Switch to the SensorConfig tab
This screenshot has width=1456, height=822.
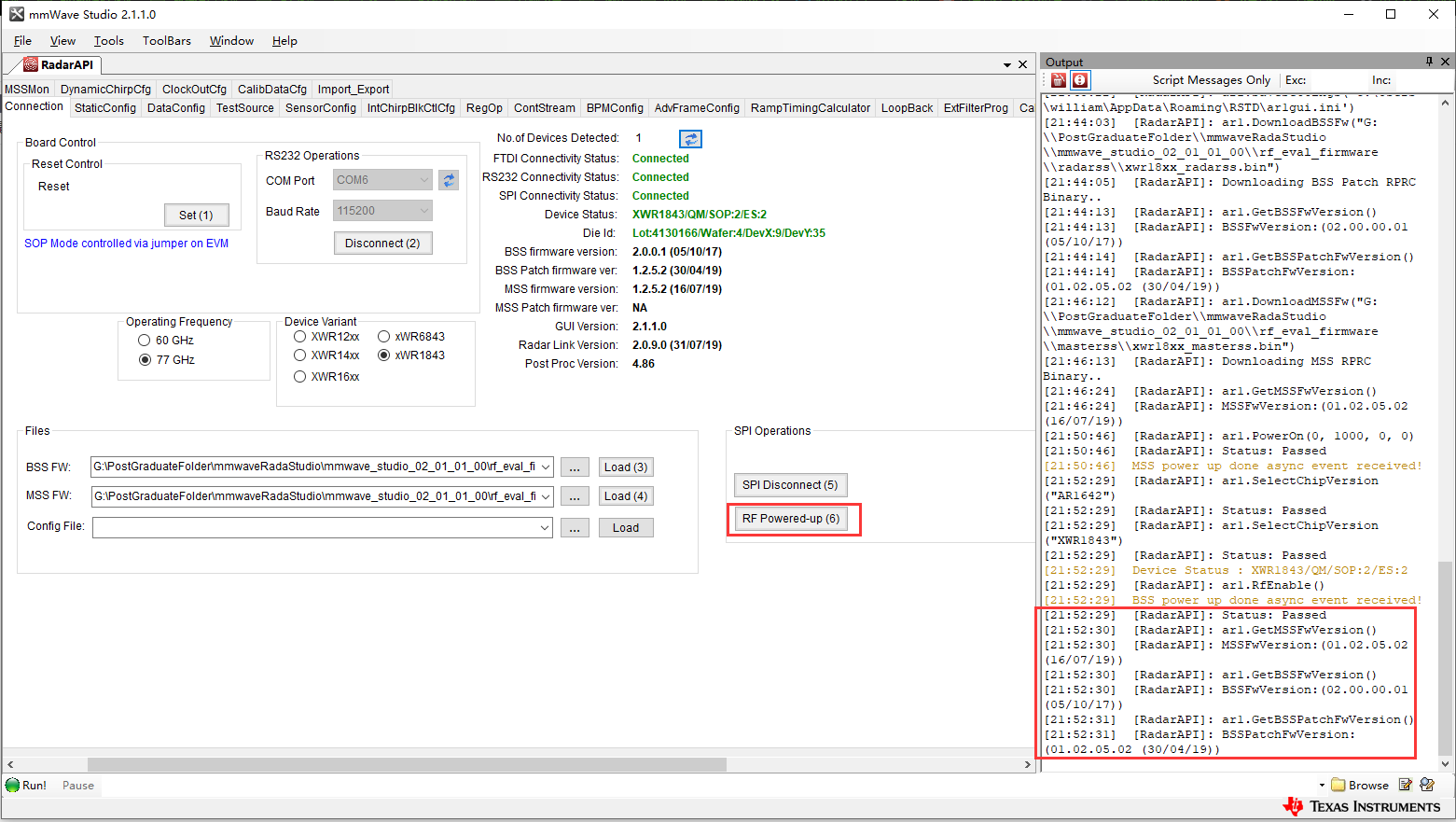pyautogui.click(x=321, y=108)
